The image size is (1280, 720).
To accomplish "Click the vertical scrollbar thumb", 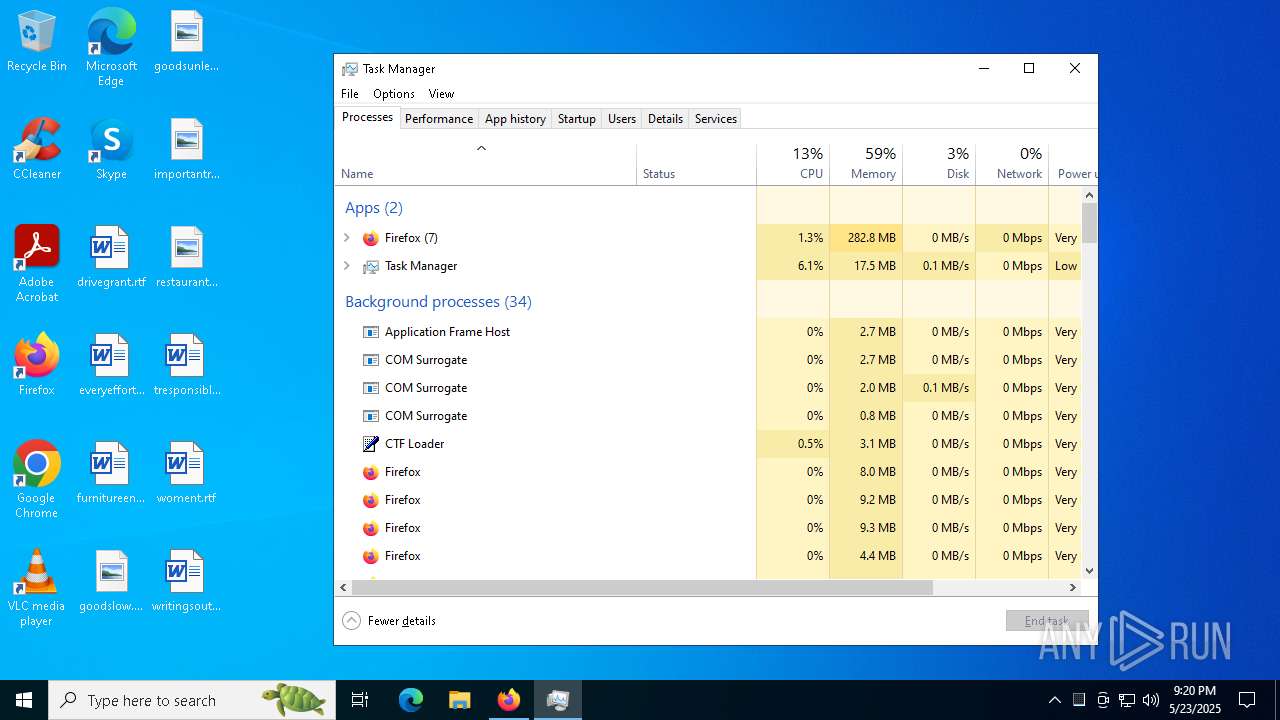I will [x=1089, y=222].
